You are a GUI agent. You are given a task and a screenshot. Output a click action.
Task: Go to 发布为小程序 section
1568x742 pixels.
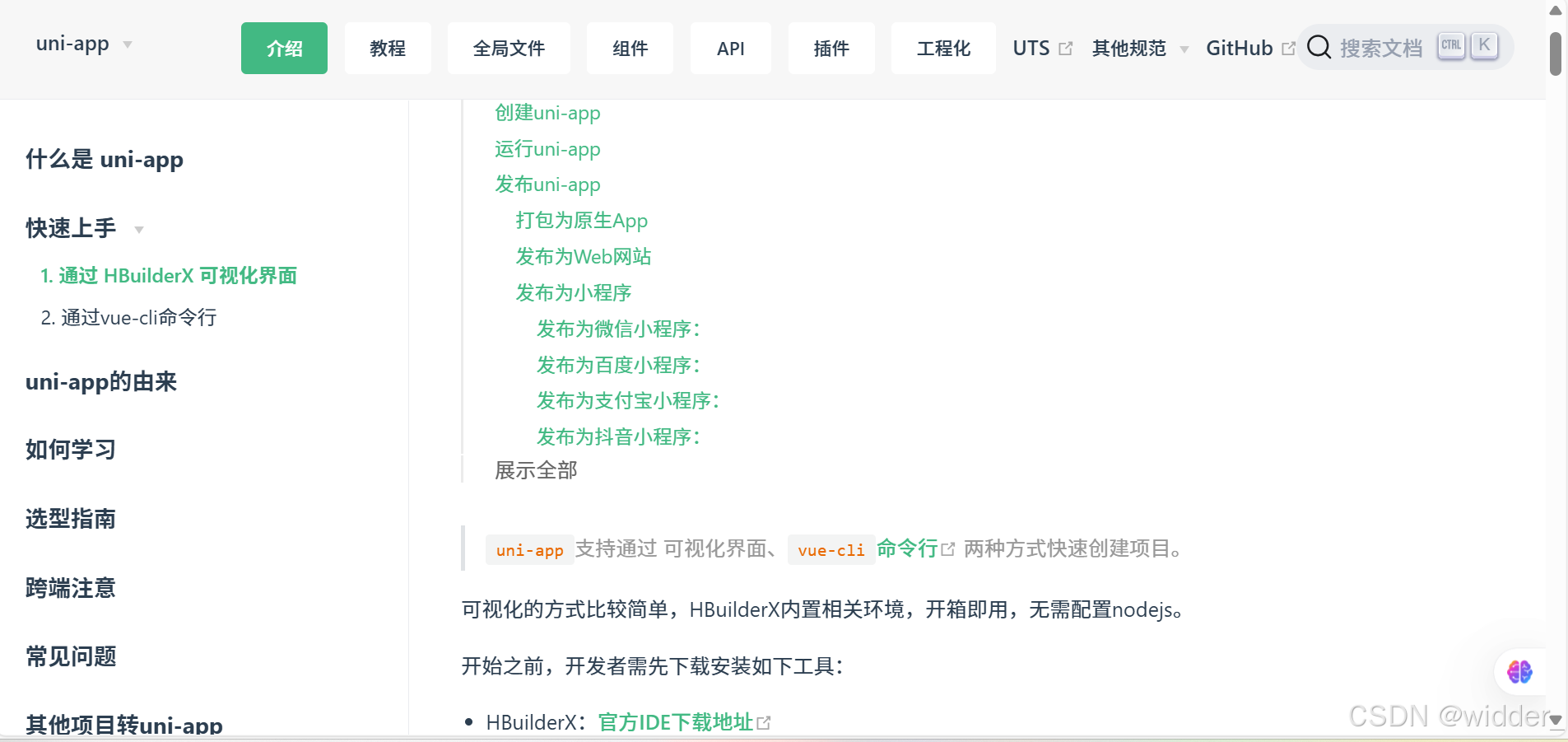[574, 292]
